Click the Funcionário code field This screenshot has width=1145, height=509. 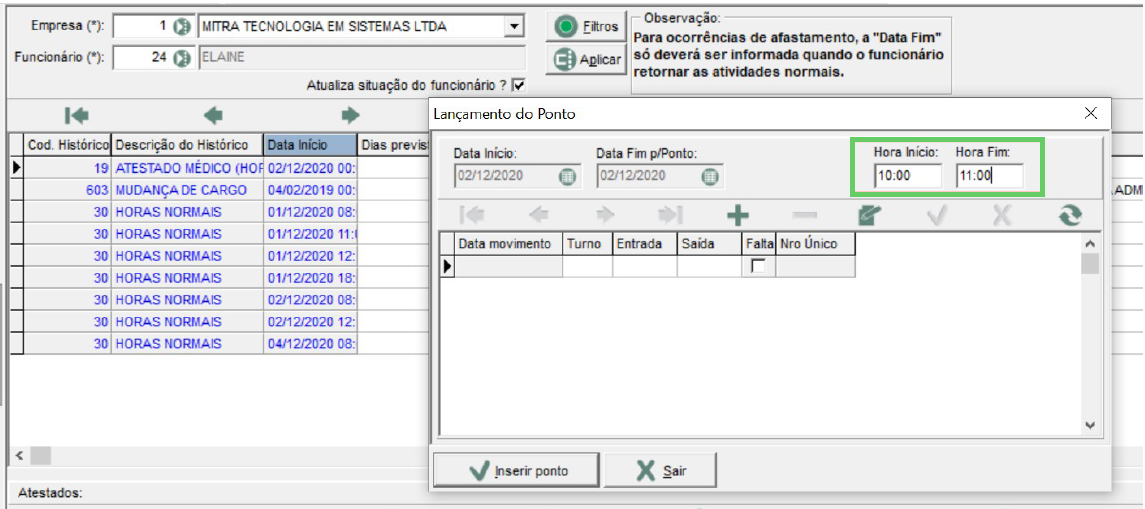[143, 58]
